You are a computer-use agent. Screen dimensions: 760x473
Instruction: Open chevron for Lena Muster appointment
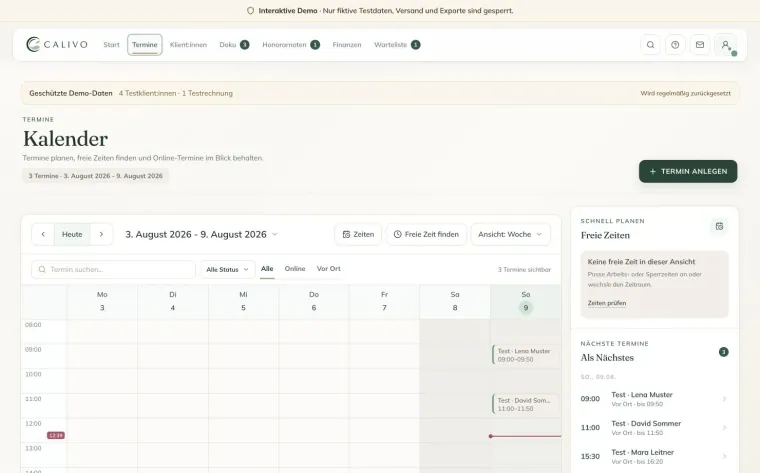point(725,399)
